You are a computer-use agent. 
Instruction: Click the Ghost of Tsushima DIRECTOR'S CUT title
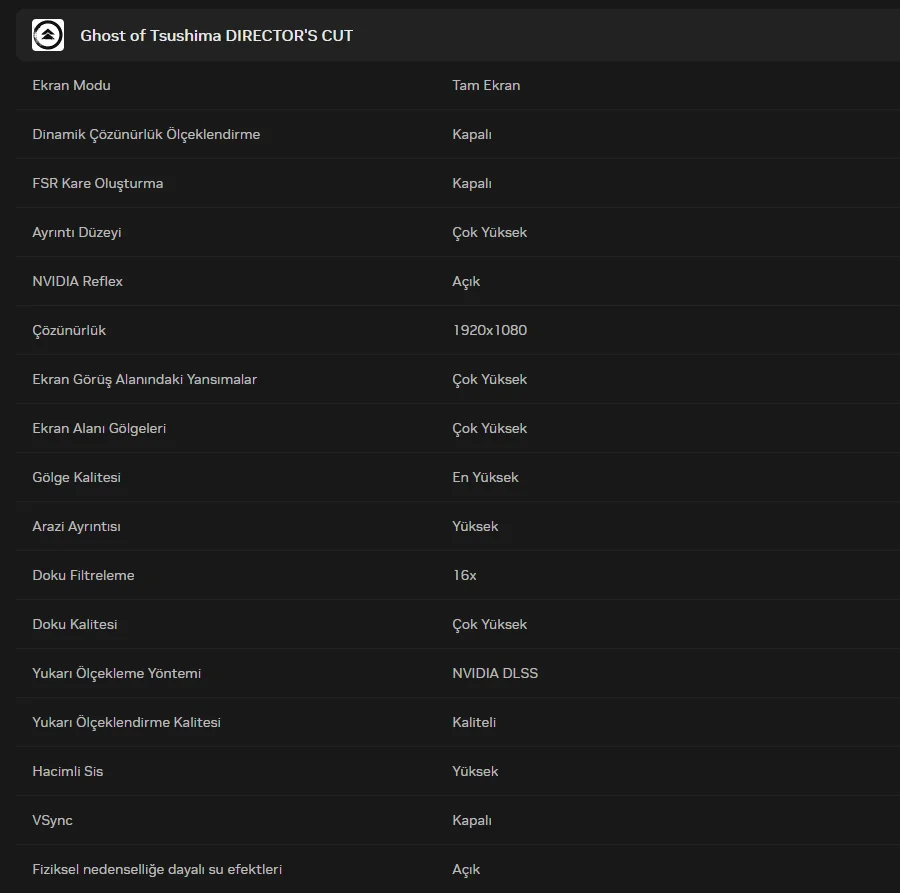point(216,35)
